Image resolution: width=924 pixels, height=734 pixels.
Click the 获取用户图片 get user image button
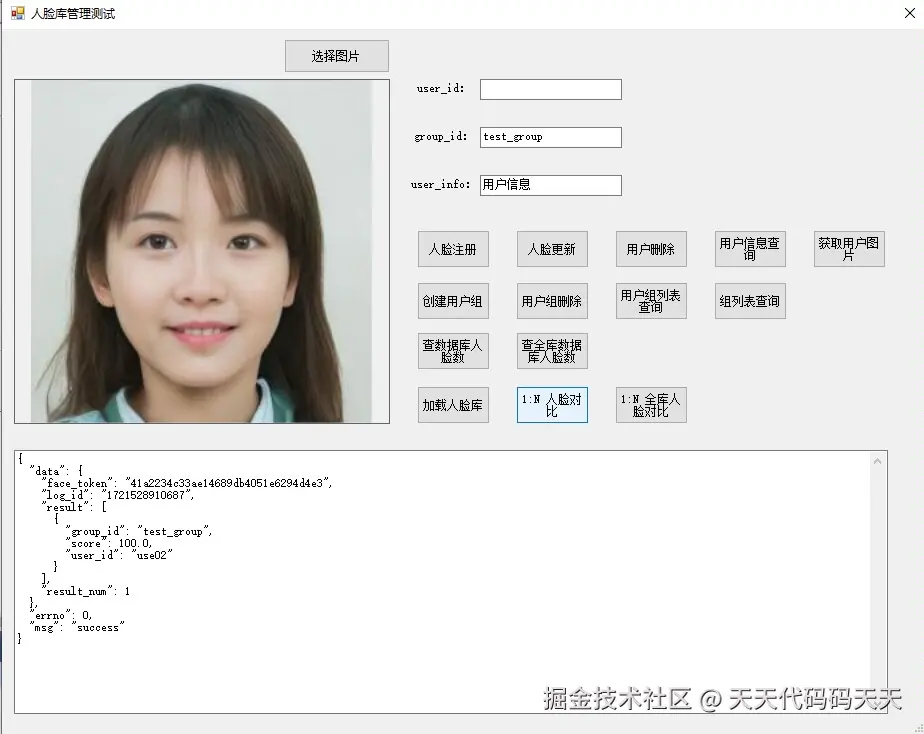[x=849, y=249]
